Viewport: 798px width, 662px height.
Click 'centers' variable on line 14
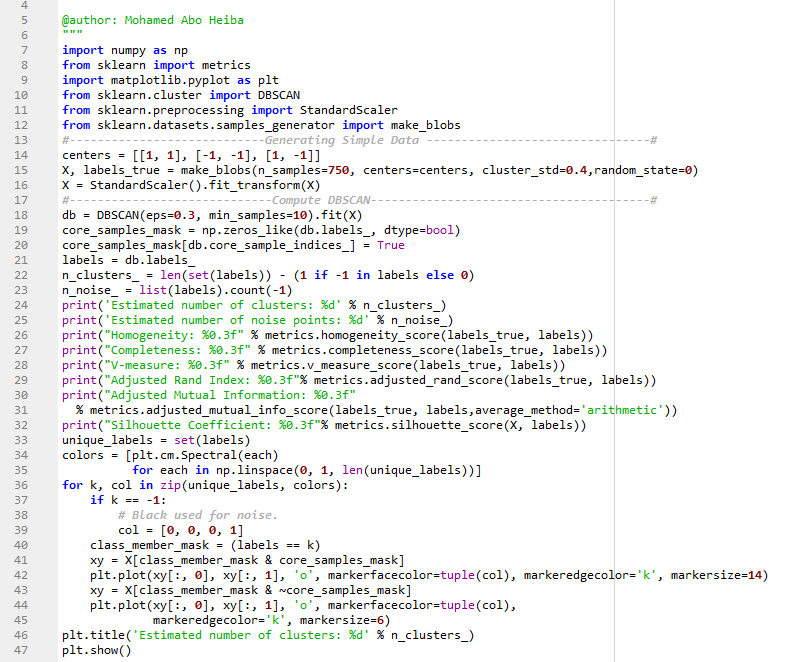tap(86, 155)
